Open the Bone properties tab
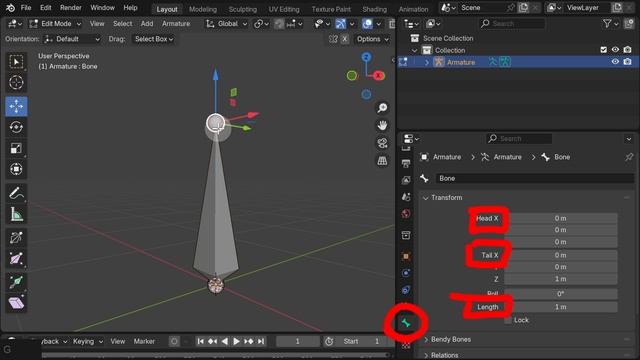The width and height of the screenshot is (640, 360). [x=406, y=323]
